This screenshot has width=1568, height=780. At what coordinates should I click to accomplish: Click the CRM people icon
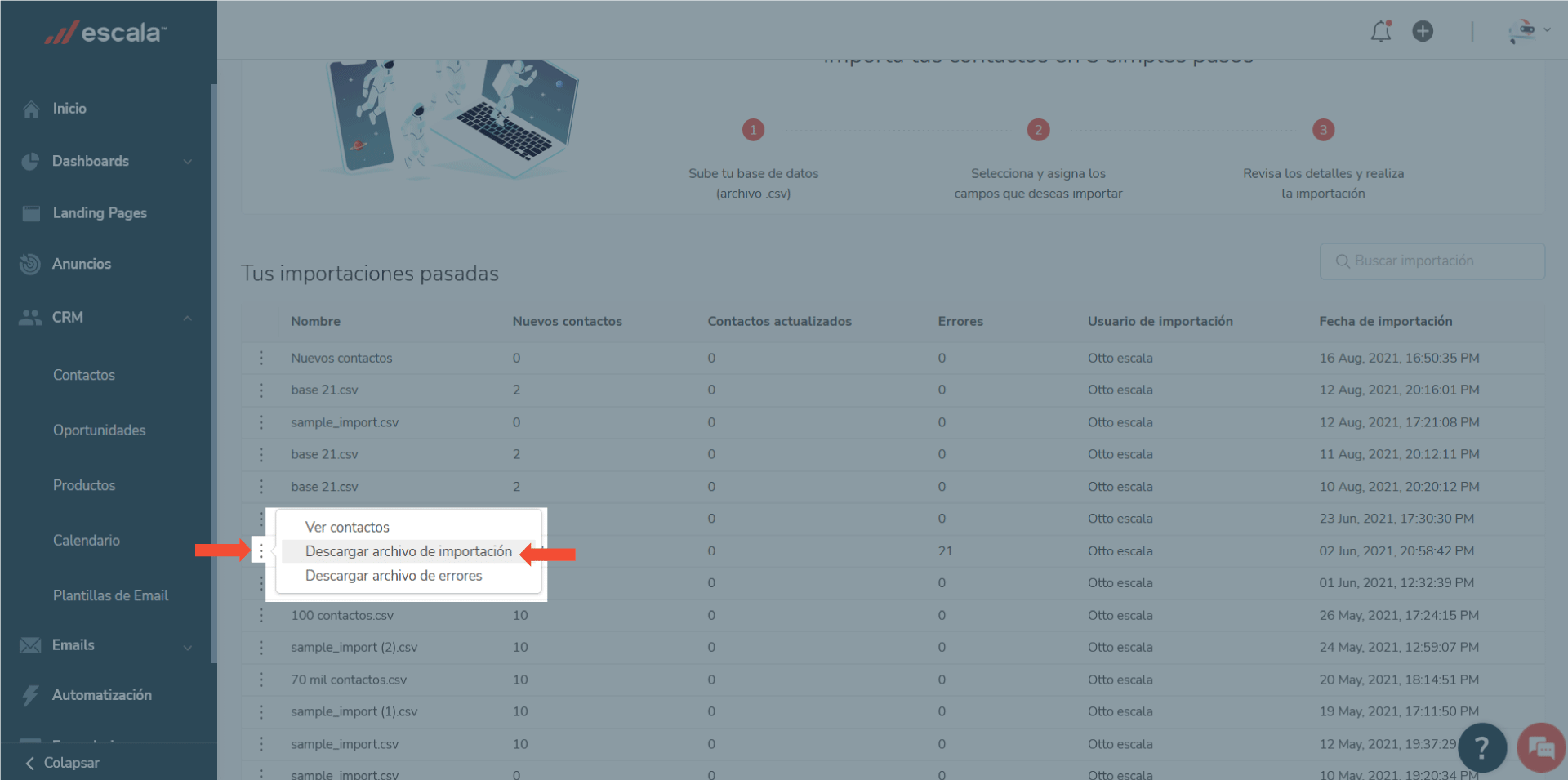click(x=30, y=317)
